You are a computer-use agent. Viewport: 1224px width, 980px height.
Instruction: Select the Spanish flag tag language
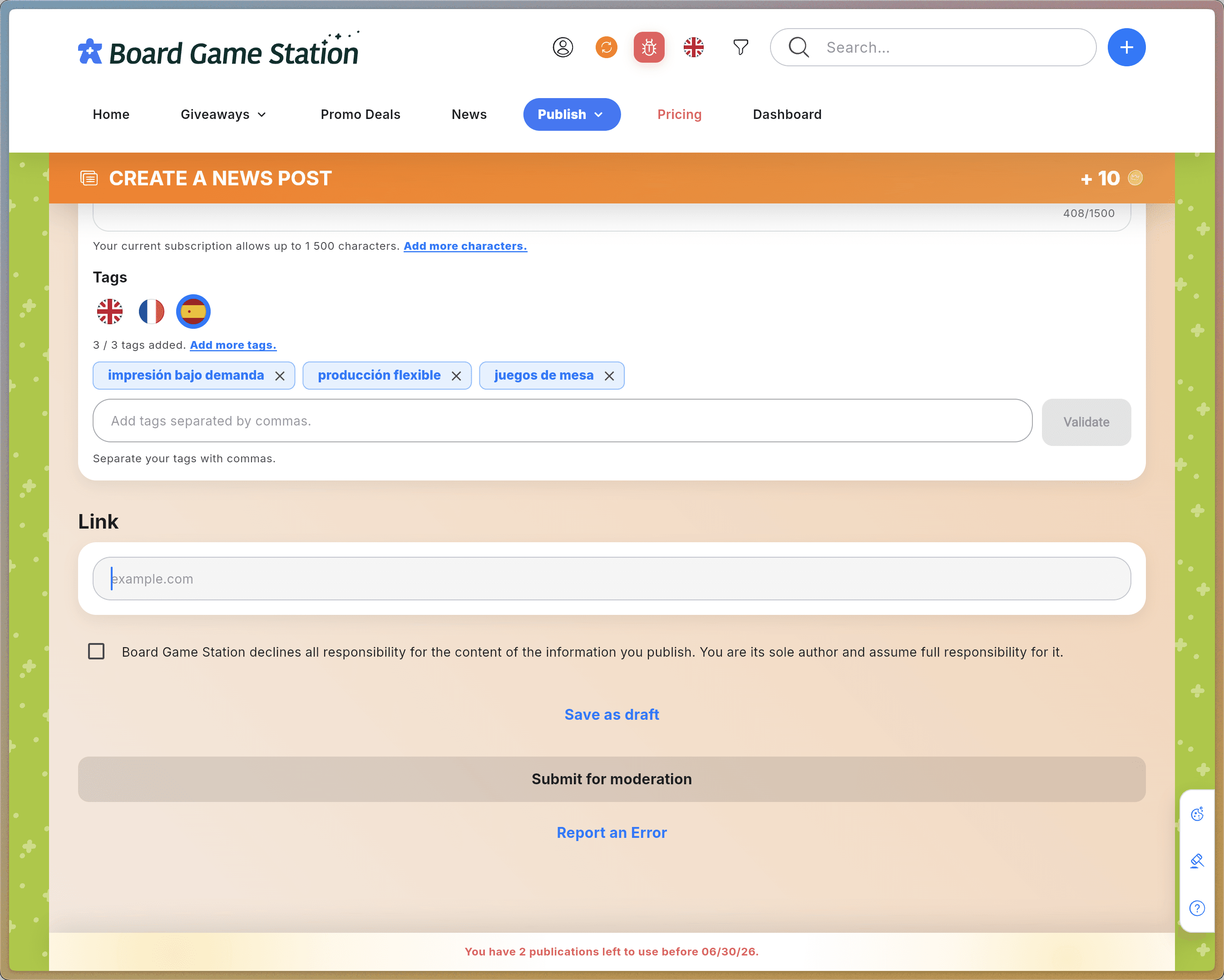[x=193, y=312]
